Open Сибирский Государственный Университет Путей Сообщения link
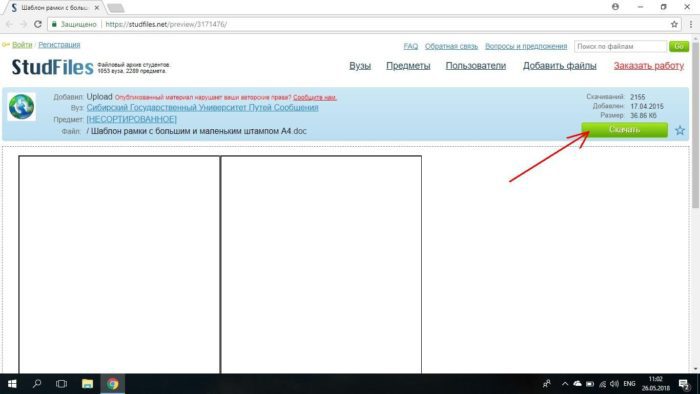Viewport: 700px width, 394px height. 202,108
